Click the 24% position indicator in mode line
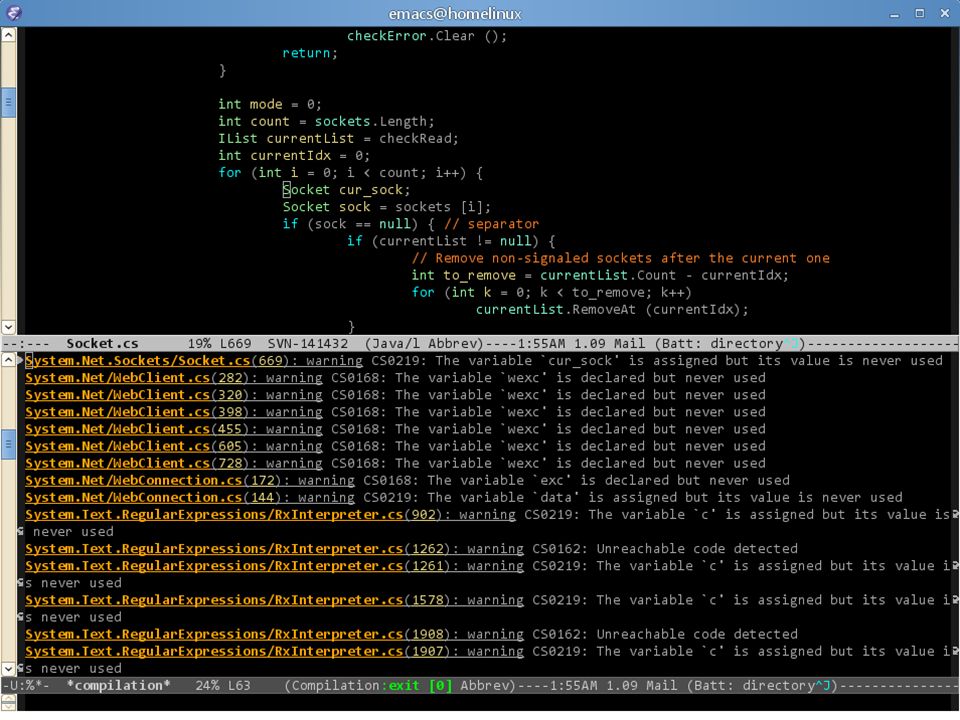 pyautogui.click(x=207, y=686)
